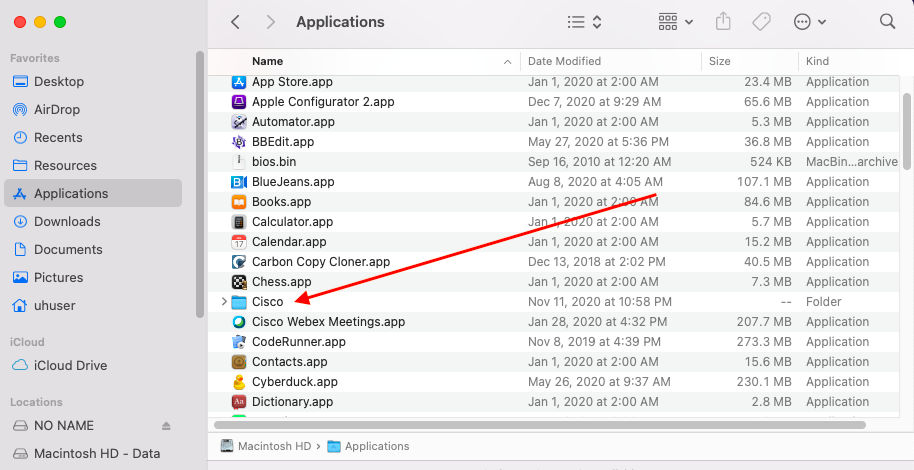
Task: Select iCloud Drive in the sidebar
Action: [71, 365]
